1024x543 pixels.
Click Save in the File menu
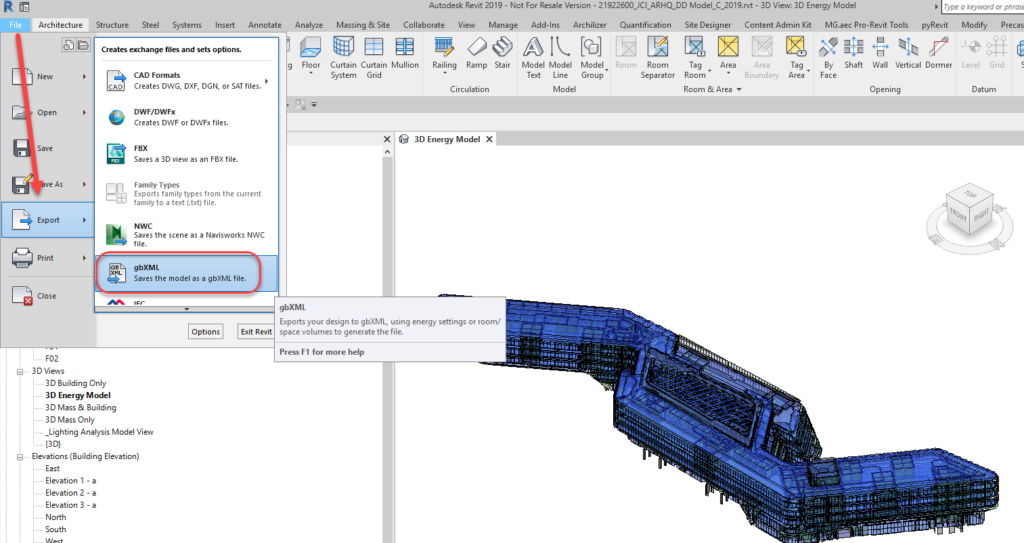49,148
